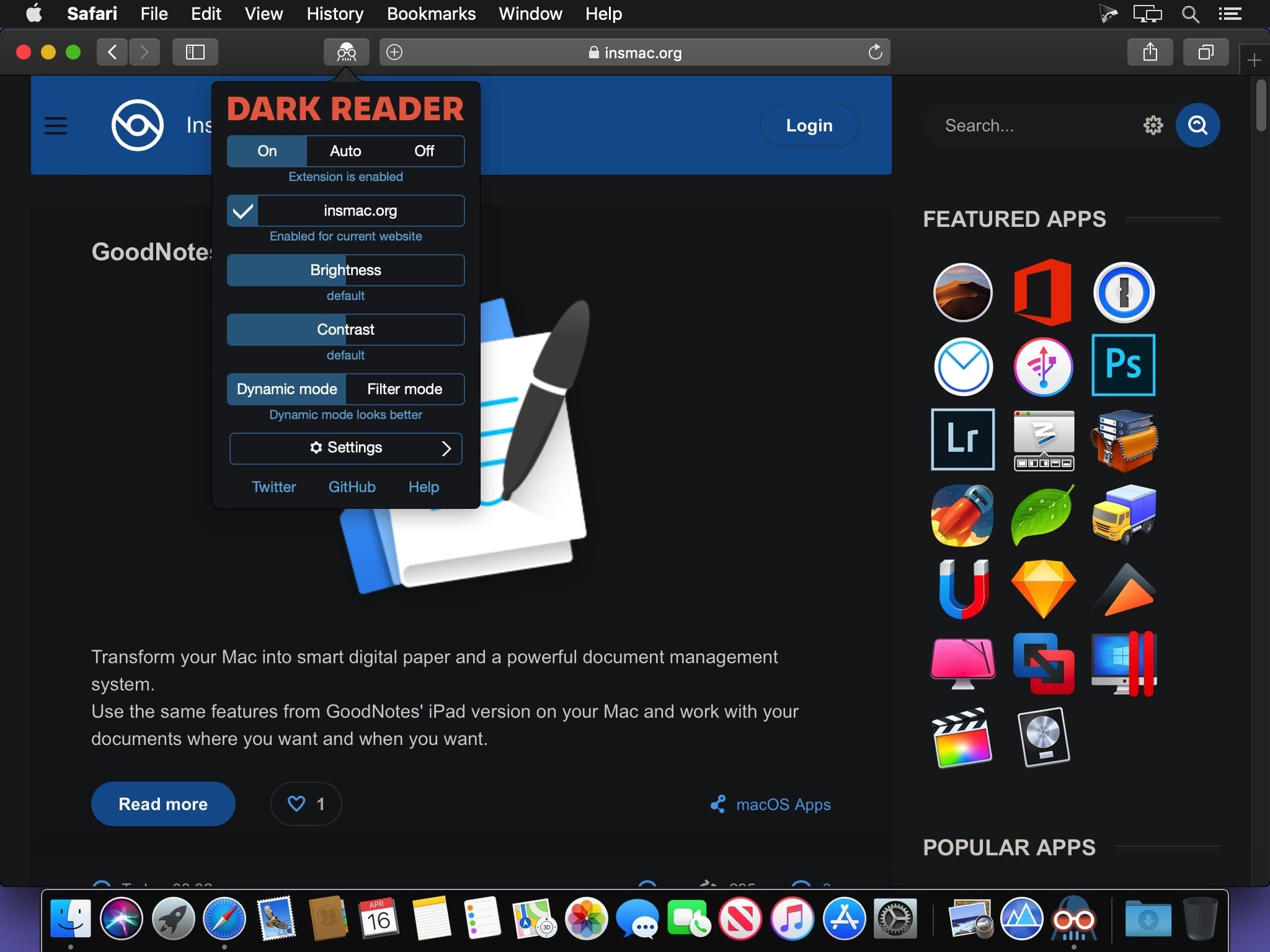1270x952 pixels.
Task: Open Finder from the Dock
Action: [x=70, y=919]
